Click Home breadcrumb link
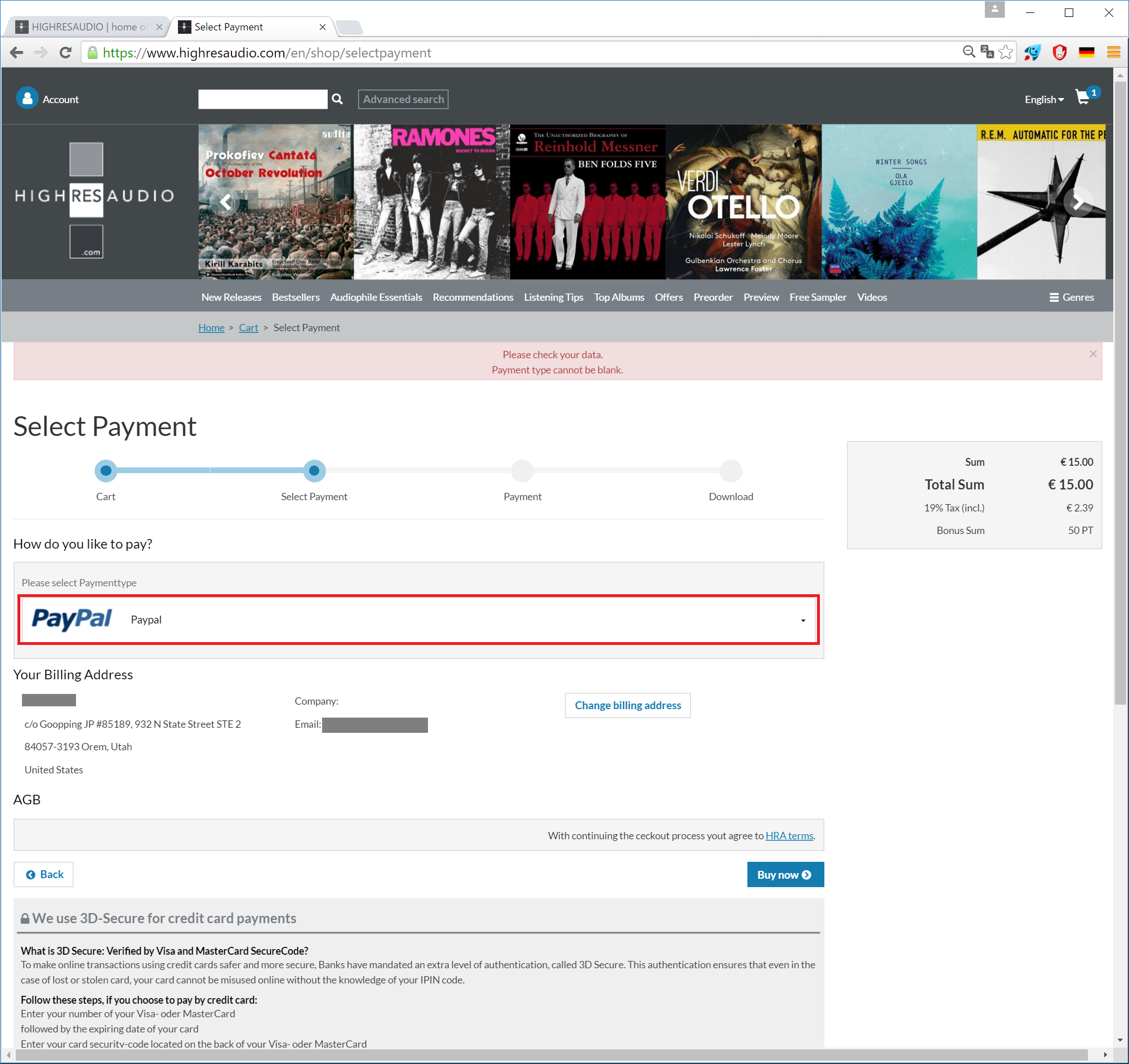The image size is (1129, 1064). point(211,327)
